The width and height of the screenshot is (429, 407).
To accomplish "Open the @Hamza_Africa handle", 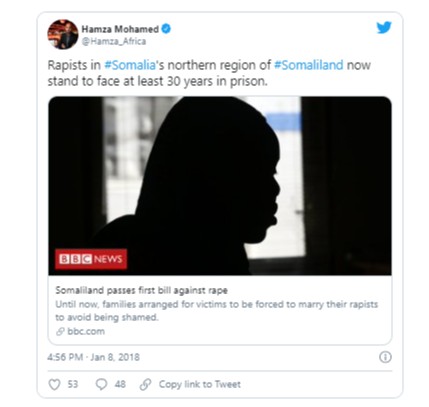I will pyautogui.click(x=114, y=41).
